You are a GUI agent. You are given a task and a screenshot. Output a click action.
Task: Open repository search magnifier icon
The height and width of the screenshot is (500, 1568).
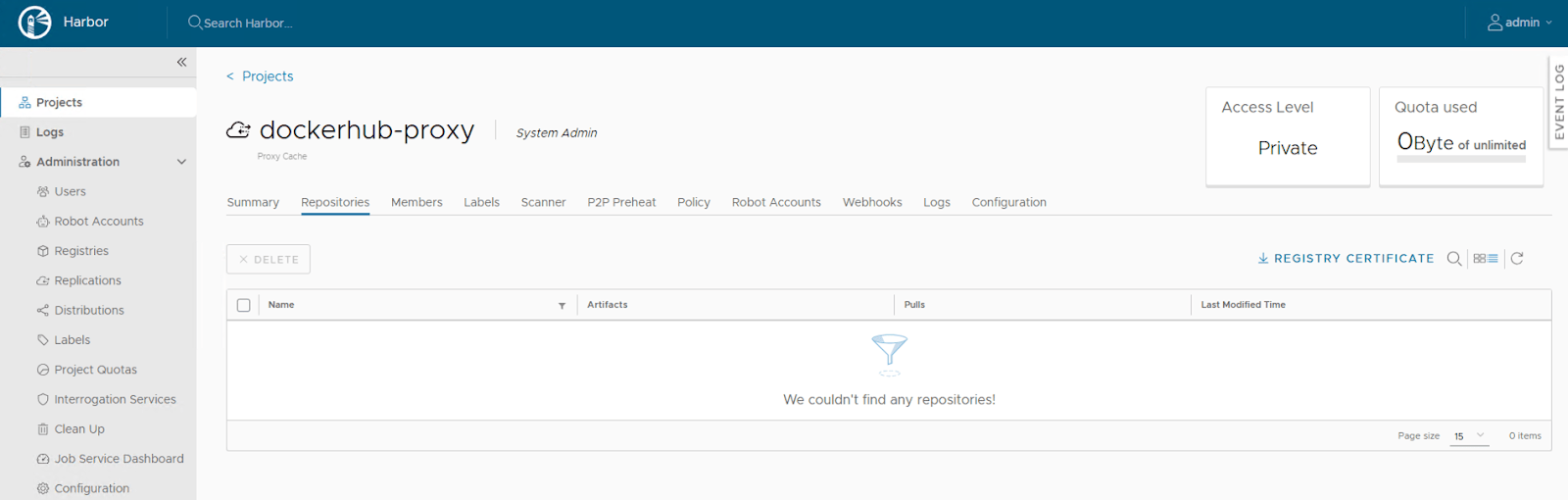[1454, 259]
